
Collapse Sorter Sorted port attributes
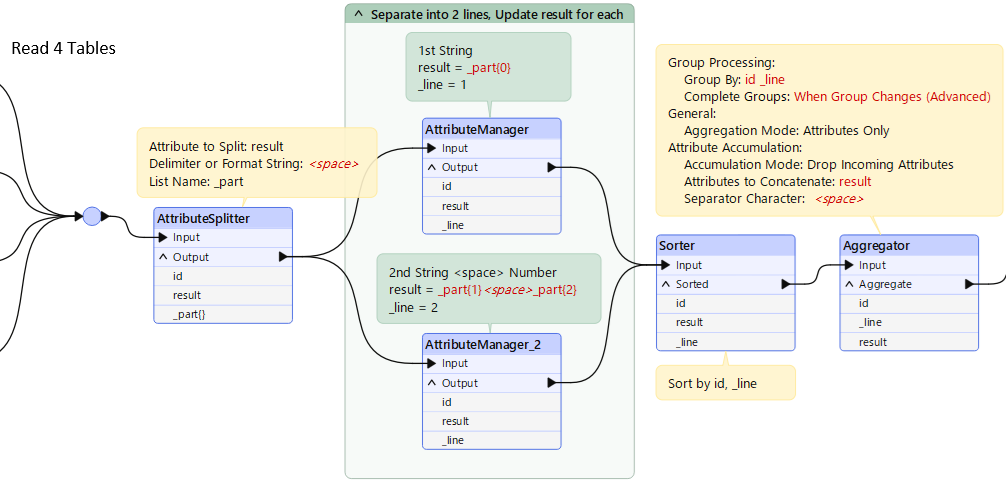click(665, 284)
